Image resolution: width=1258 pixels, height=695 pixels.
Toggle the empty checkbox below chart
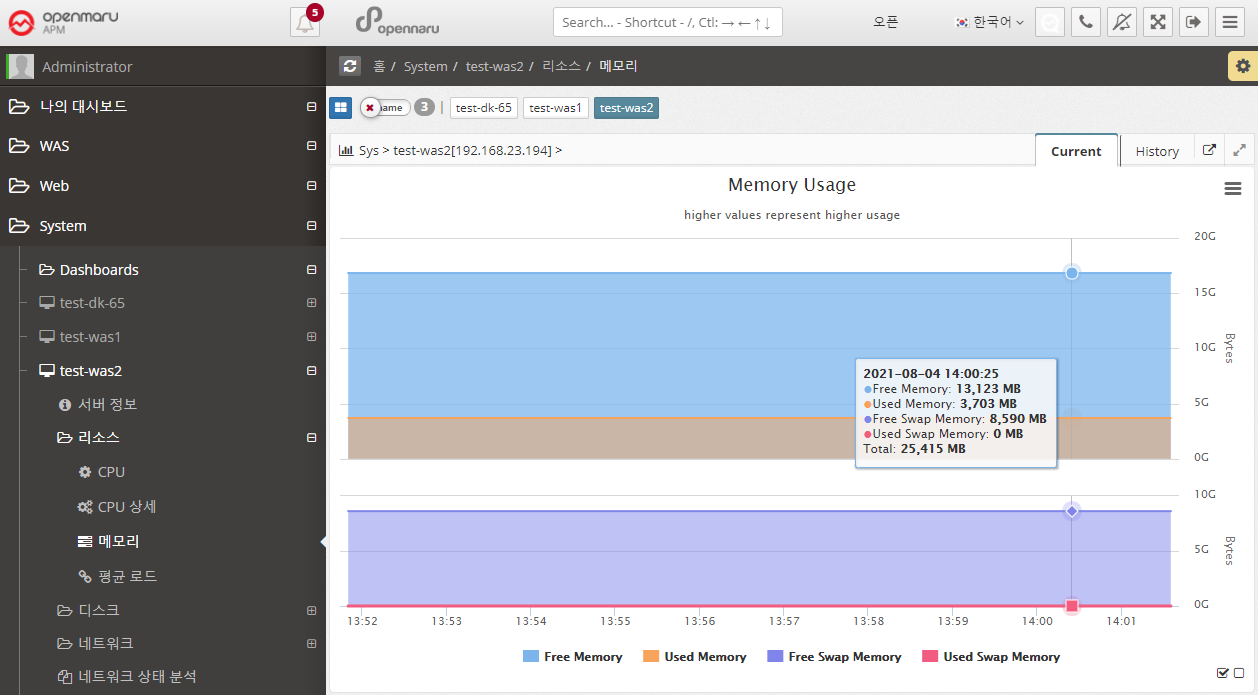point(1239,673)
